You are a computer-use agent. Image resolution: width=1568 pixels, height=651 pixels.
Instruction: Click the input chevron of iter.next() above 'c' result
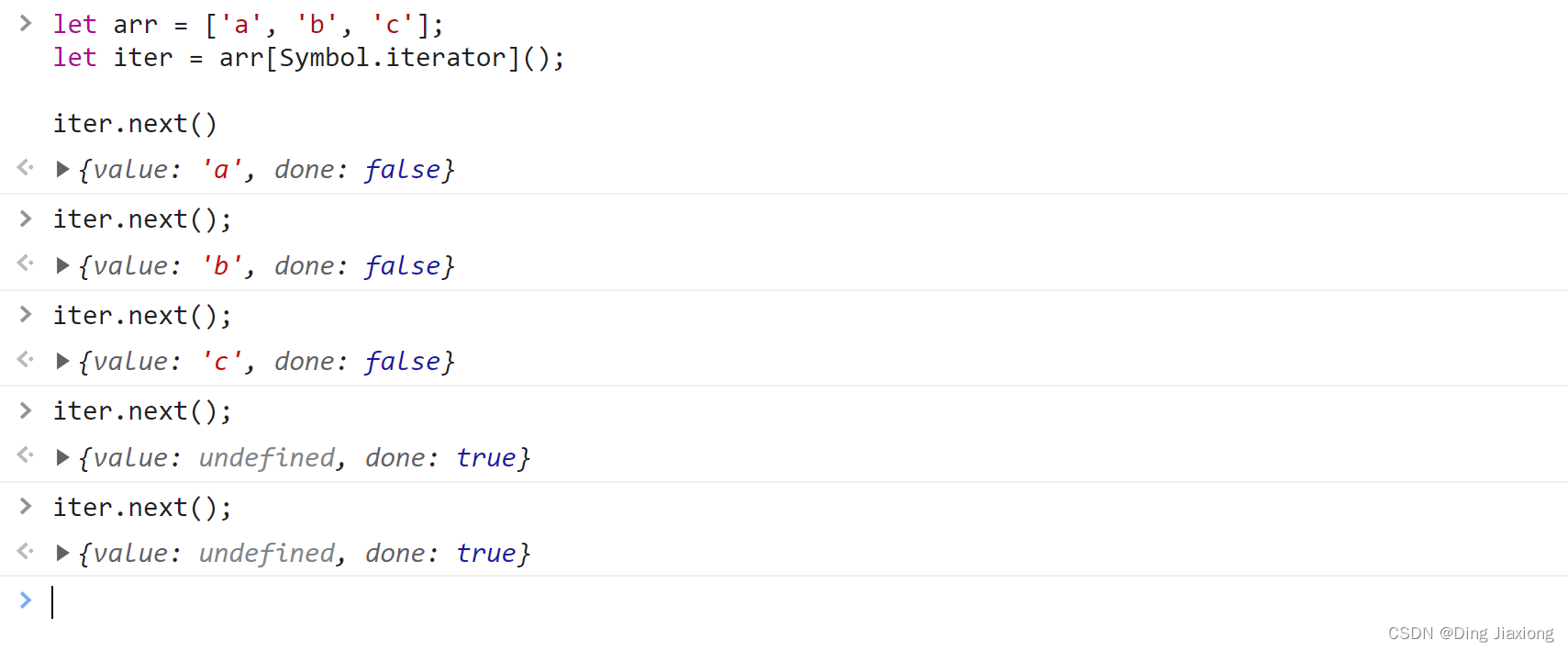tap(26, 315)
